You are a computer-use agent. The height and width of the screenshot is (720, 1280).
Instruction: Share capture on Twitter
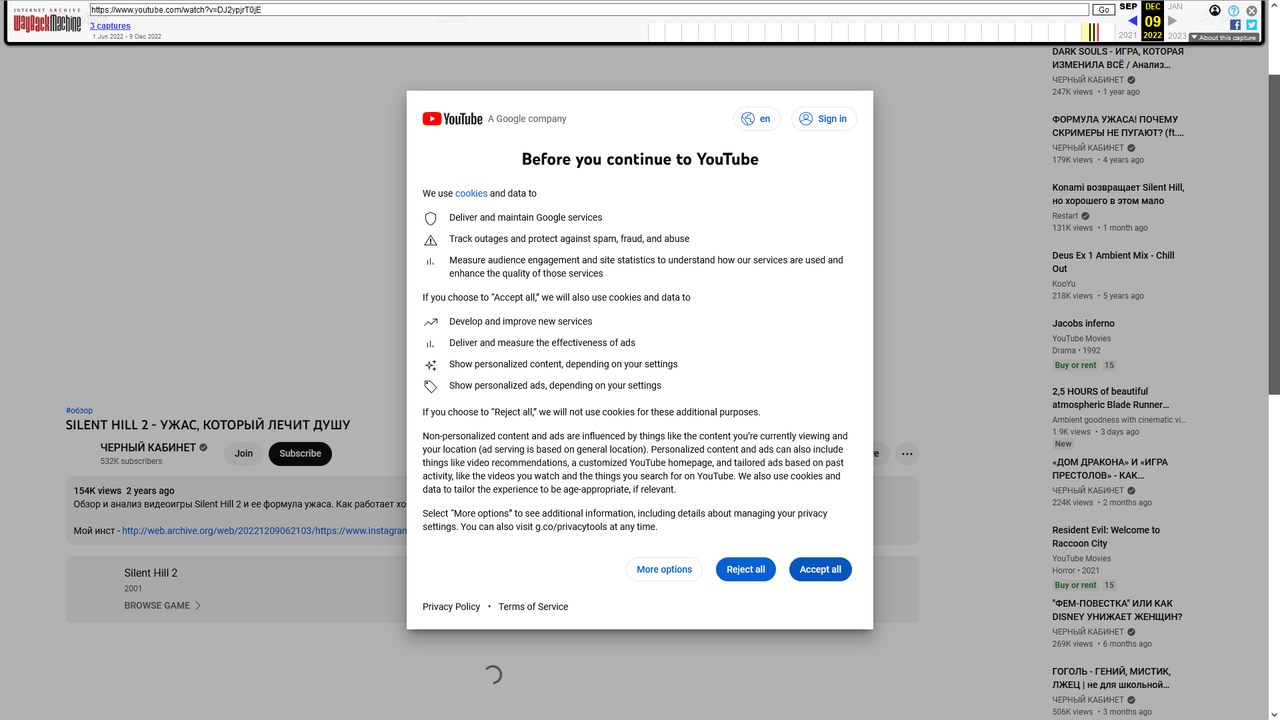tap(1251, 25)
